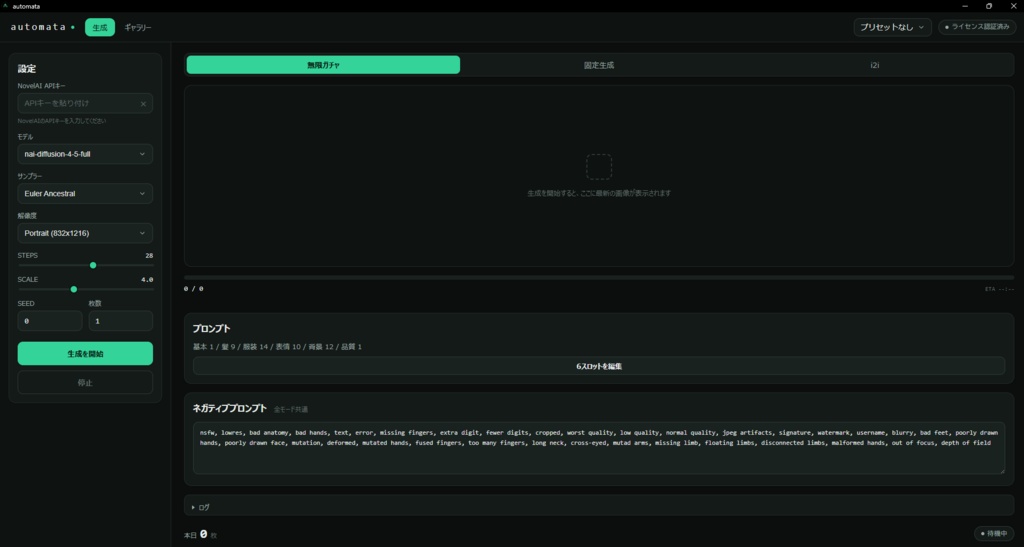
Task: Open the プリセットなし preset dropdown
Action: coord(892,27)
